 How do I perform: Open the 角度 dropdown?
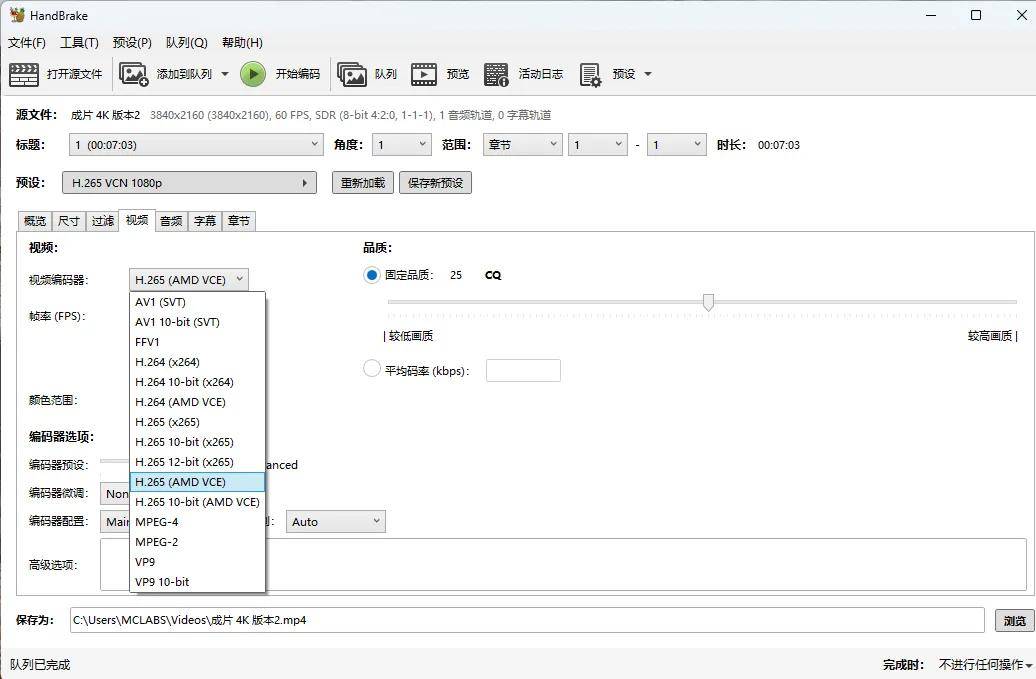tap(402, 145)
